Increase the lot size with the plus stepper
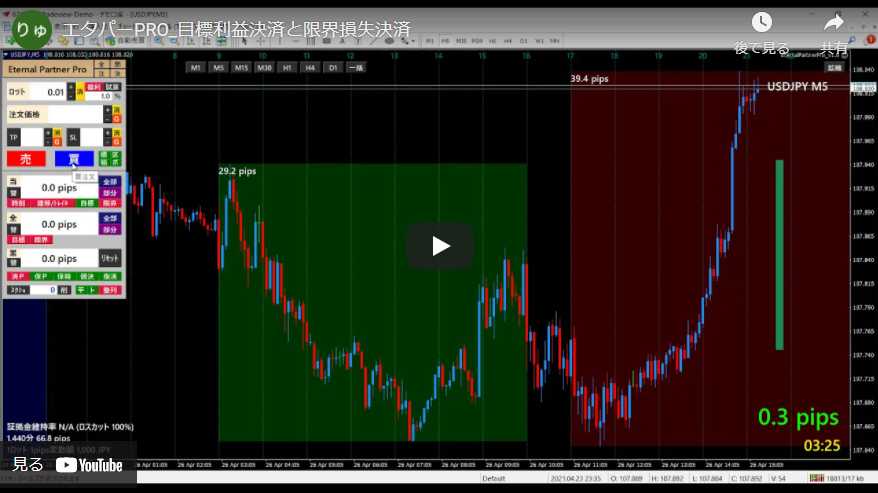This screenshot has width=878, height=493. pos(71,87)
